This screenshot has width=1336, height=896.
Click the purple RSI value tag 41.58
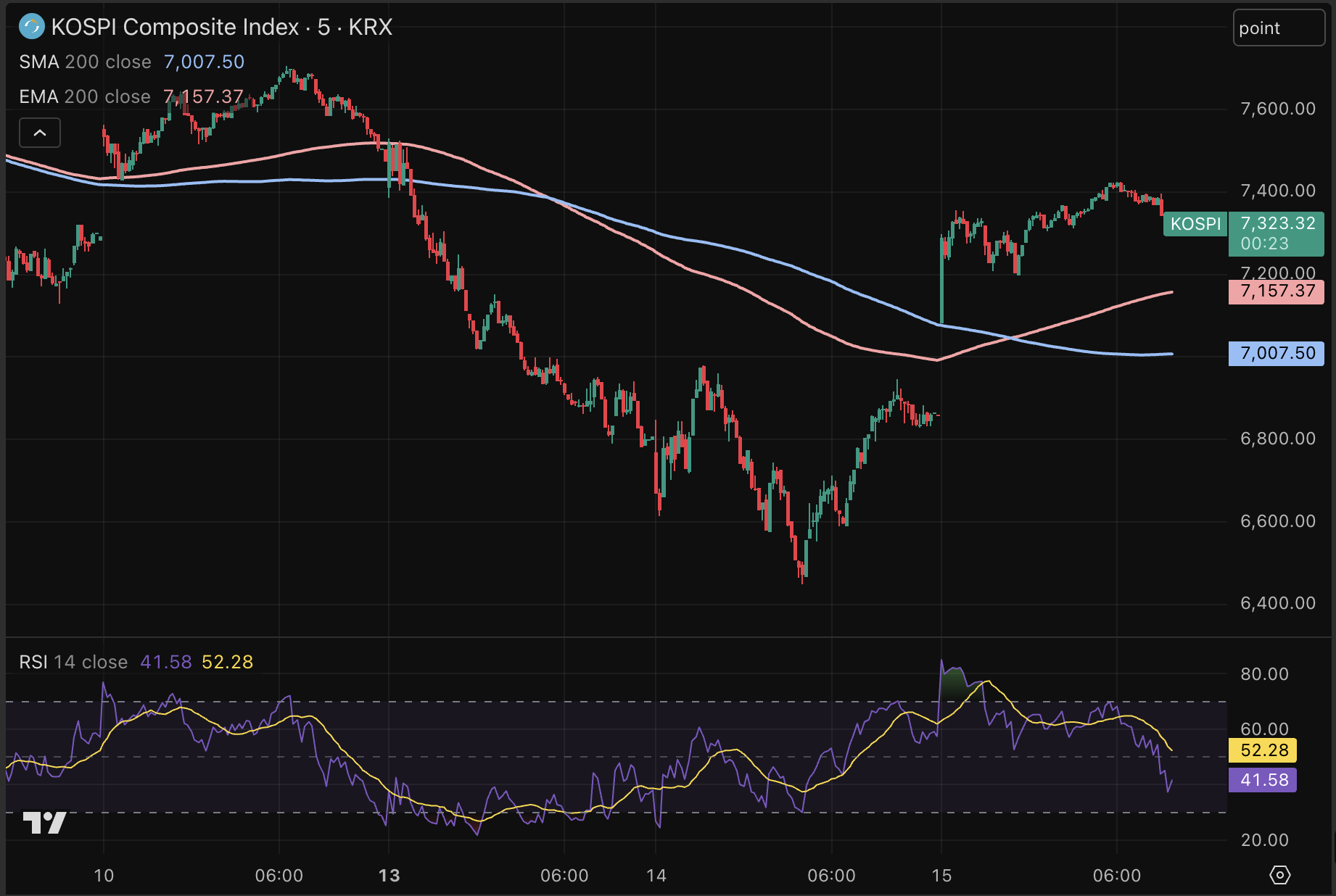pyautogui.click(x=1263, y=780)
